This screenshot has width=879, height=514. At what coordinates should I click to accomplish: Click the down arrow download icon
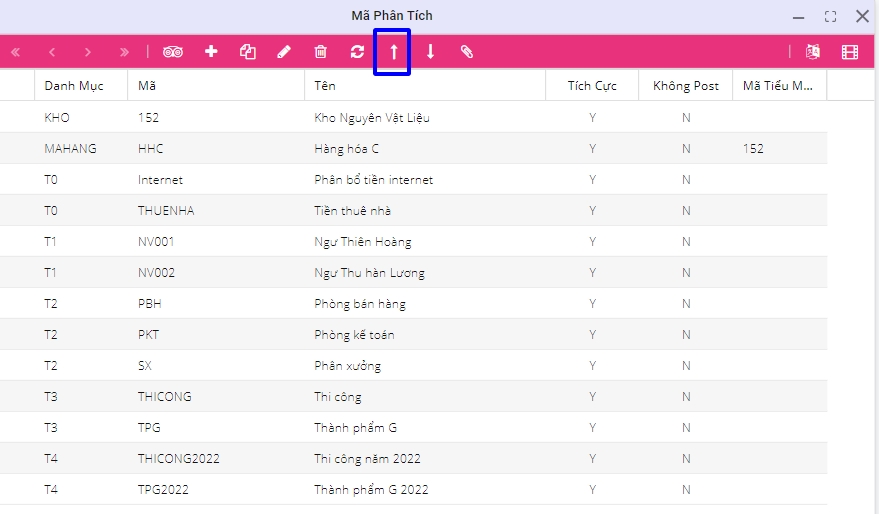click(x=431, y=52)
